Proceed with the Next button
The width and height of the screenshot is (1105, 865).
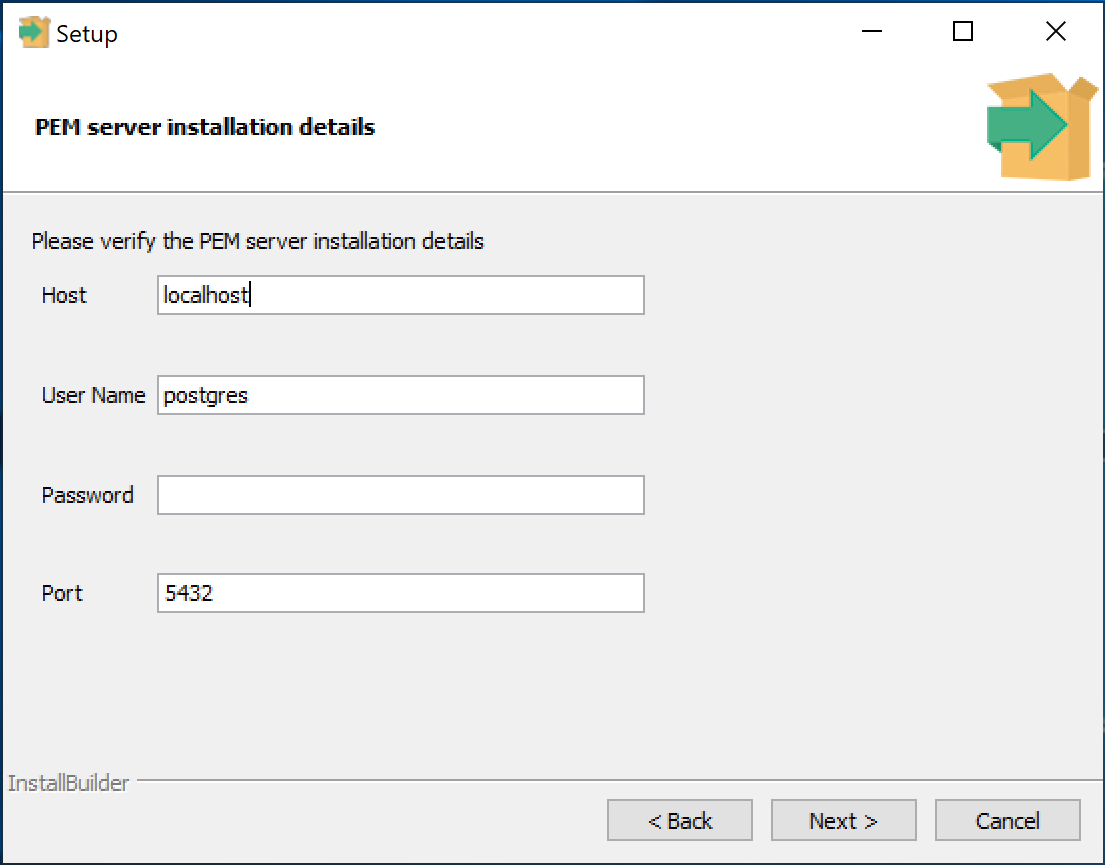[x=844, y=821]
